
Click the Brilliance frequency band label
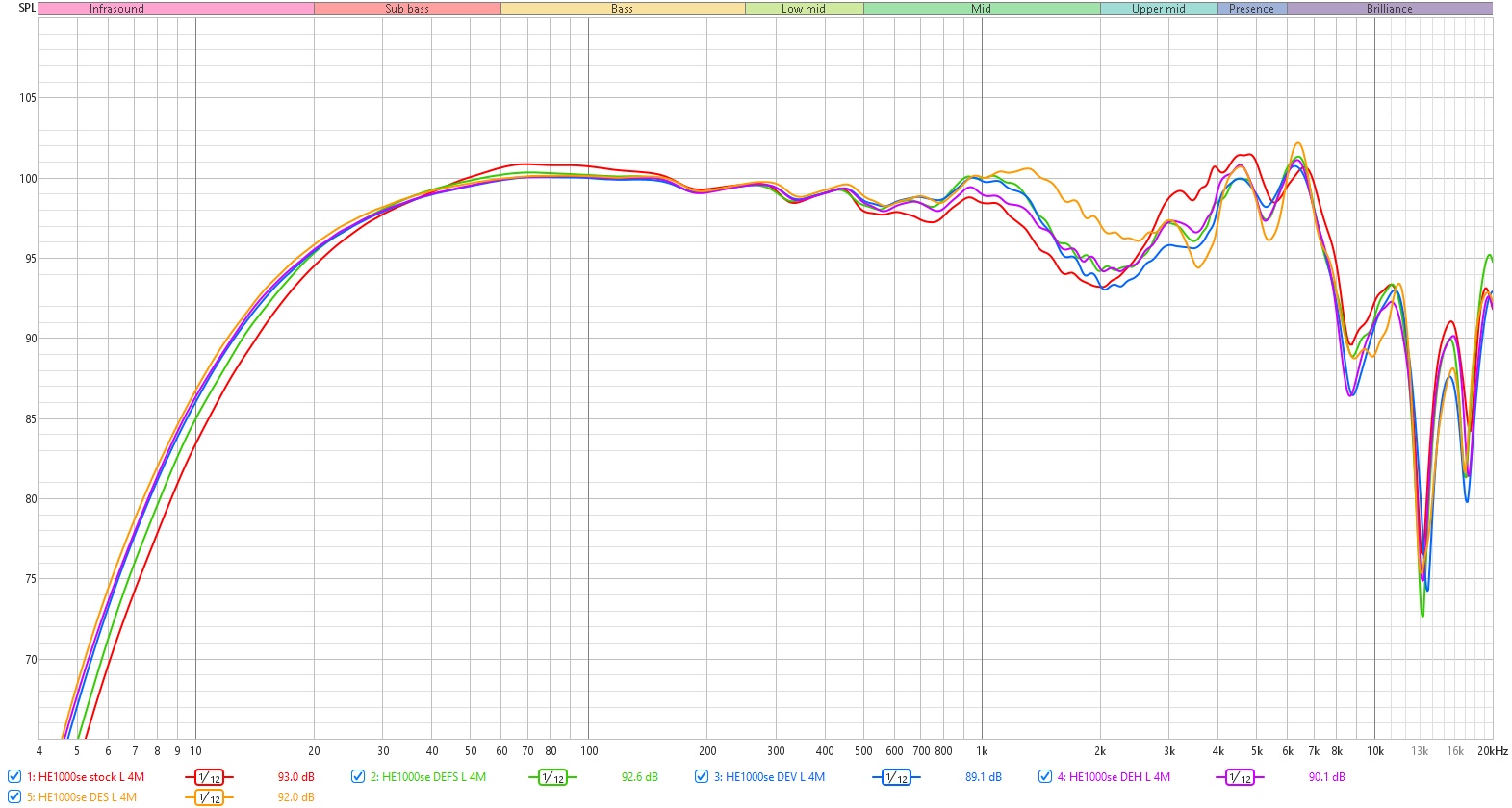point(1390,9)
